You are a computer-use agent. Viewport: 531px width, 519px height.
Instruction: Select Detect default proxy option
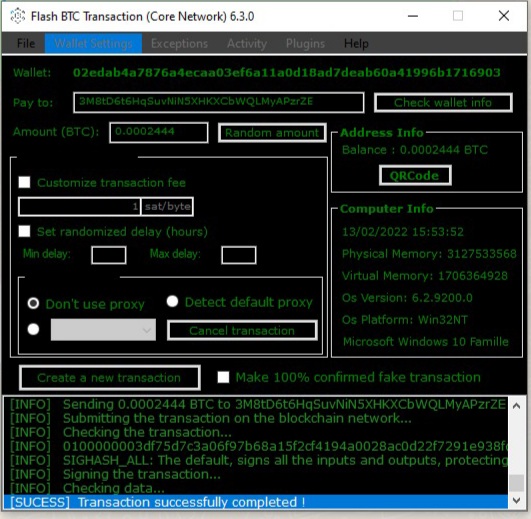pos(172,301)
